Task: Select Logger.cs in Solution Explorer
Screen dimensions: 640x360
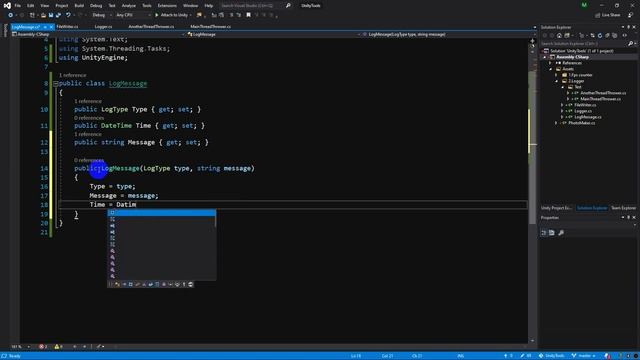Action: coord(583,111)
